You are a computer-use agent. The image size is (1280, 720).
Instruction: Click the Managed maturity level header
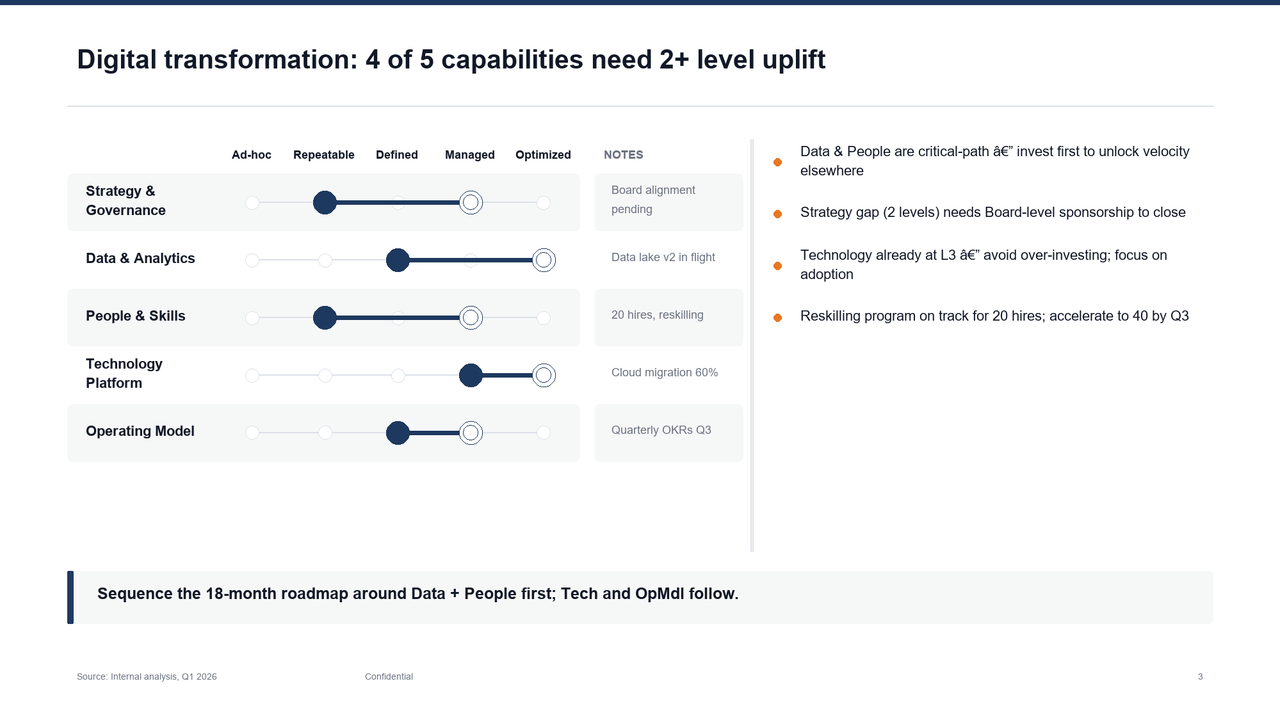click(470, 155)
